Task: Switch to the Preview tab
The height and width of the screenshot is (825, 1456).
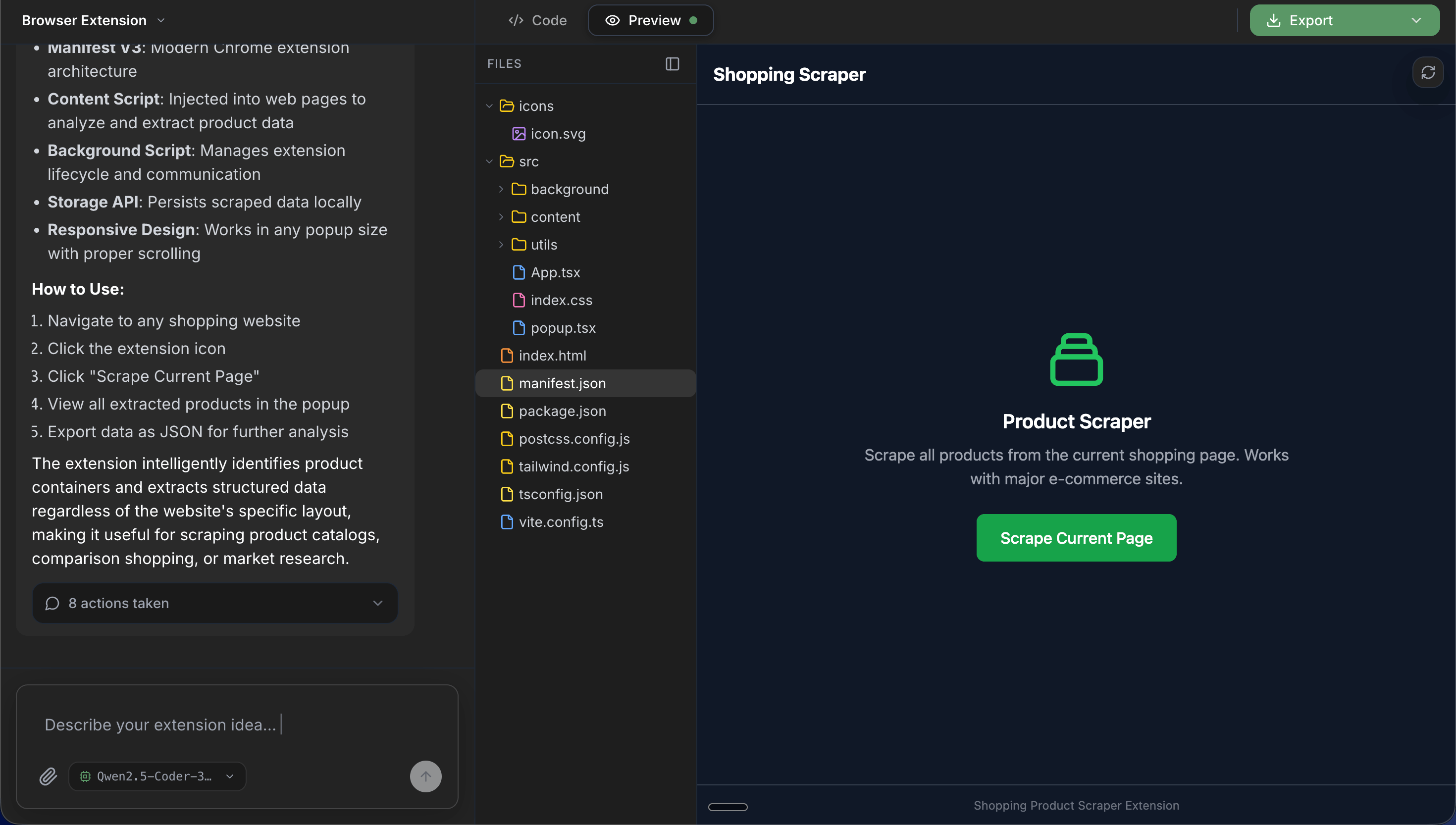Action: tap(650, 20)
